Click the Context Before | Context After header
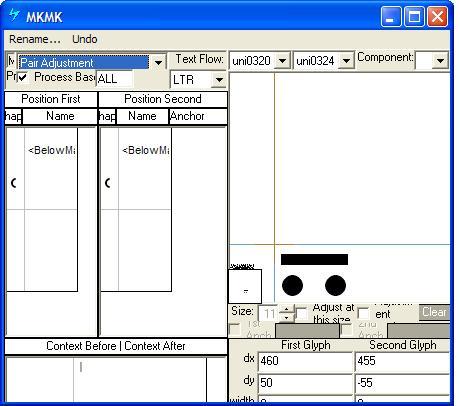This screenshot has height=406, width=460. click(x=116, y=346)
